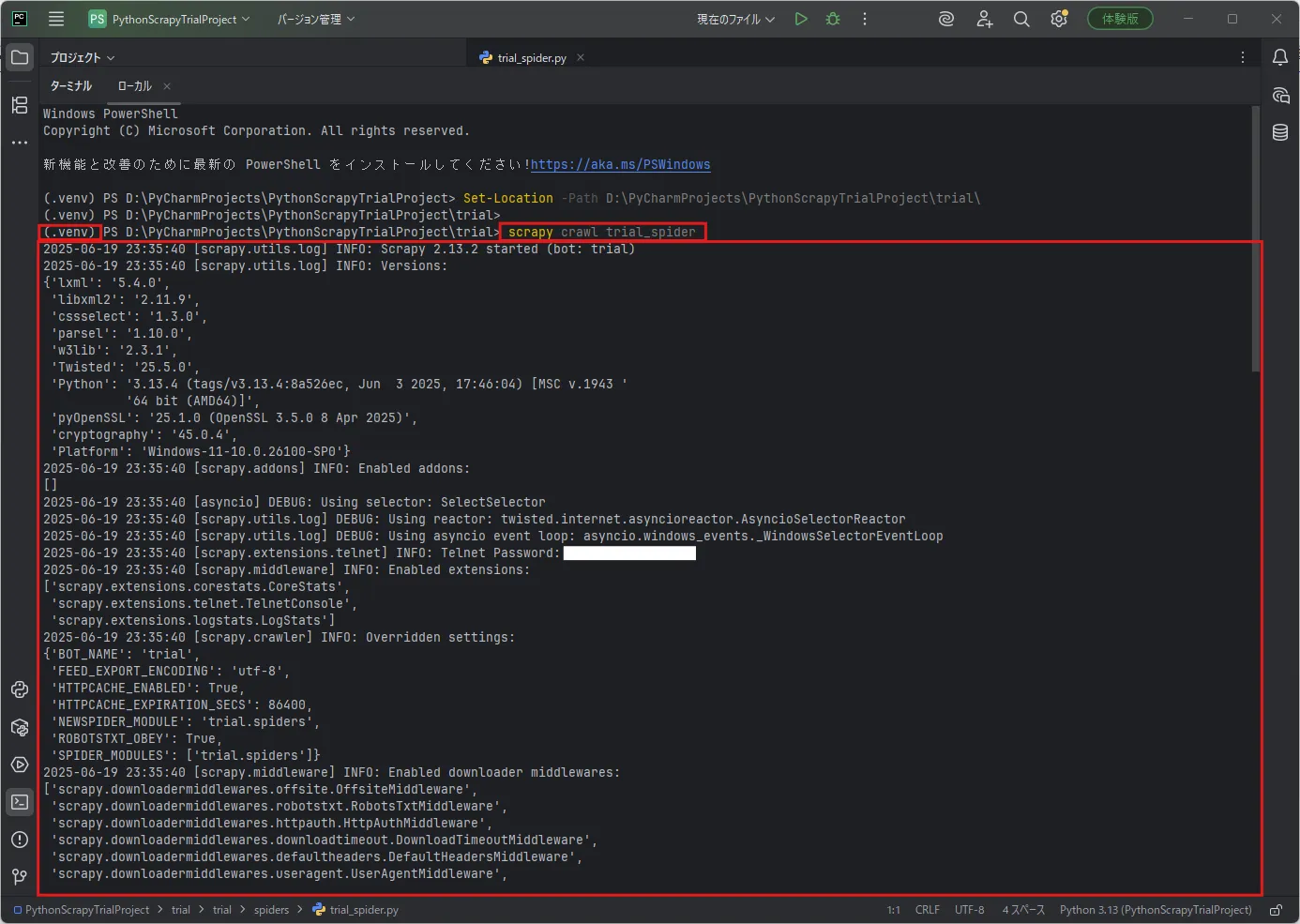Viewport: 1300px width, 924px height.
Task: Open the Notifications bell icon
Action: coord(1280,57)
